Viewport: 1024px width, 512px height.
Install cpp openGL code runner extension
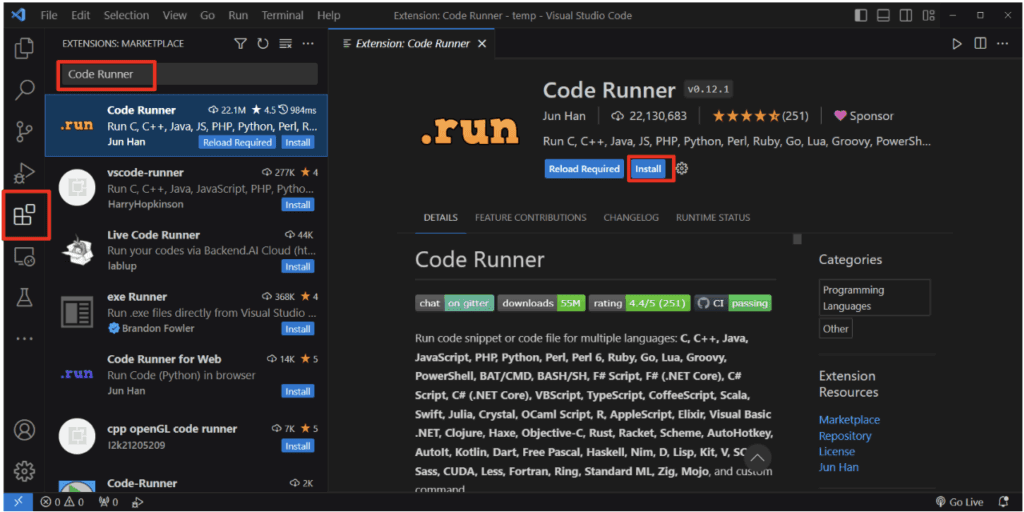pos(298,446)
